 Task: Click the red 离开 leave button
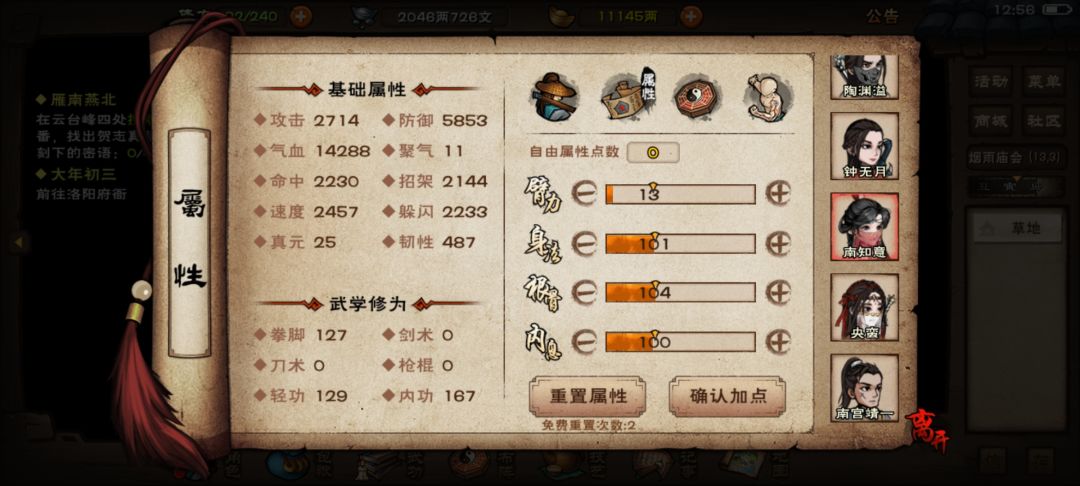click(926, 429)
